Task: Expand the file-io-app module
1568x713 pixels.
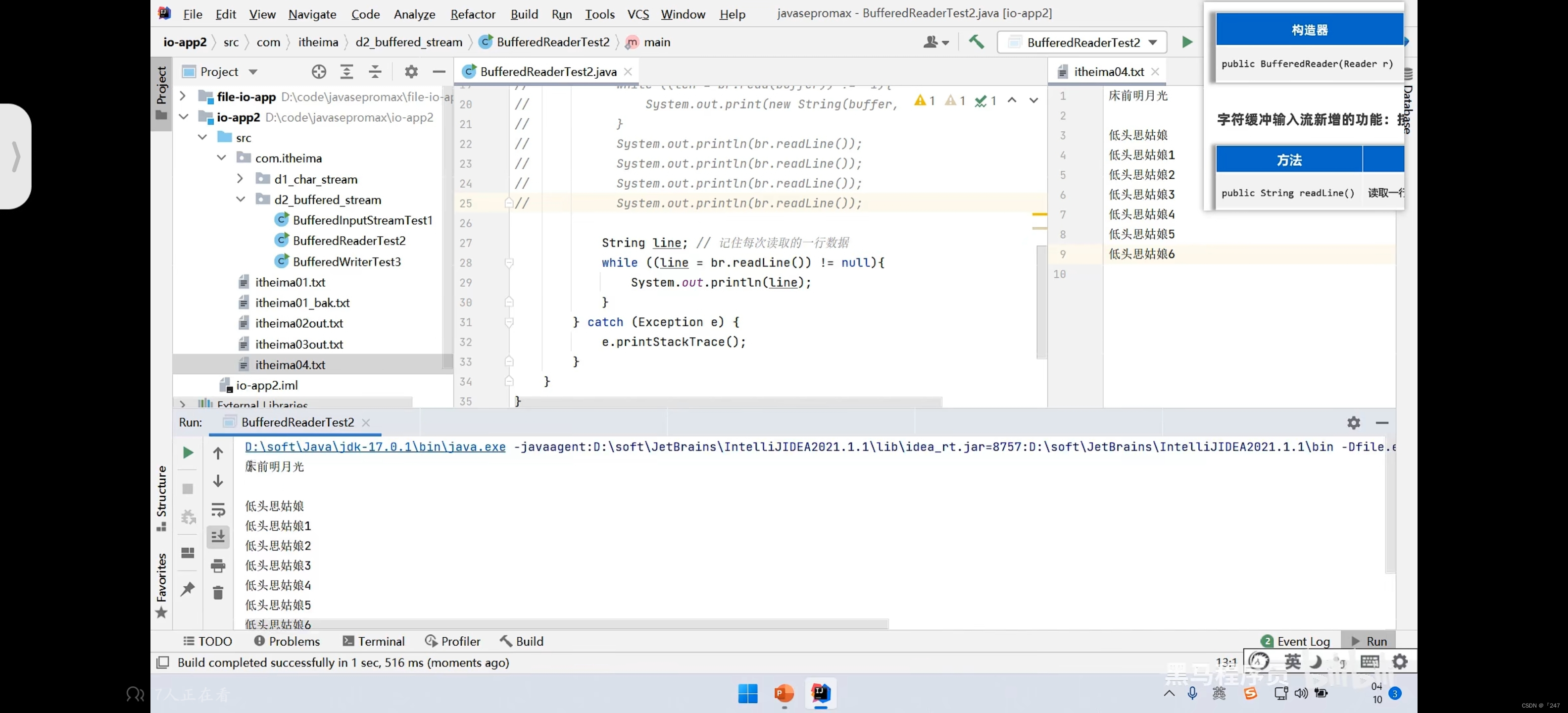Action: click(183, 96)
